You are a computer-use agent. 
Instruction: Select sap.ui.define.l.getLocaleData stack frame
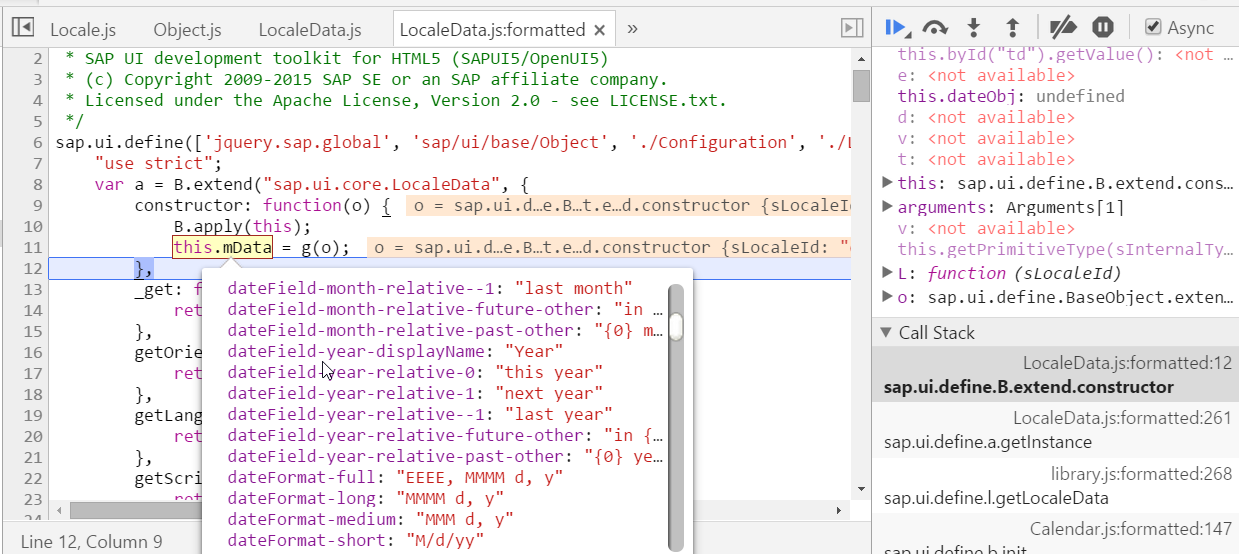coord(1055,486)
